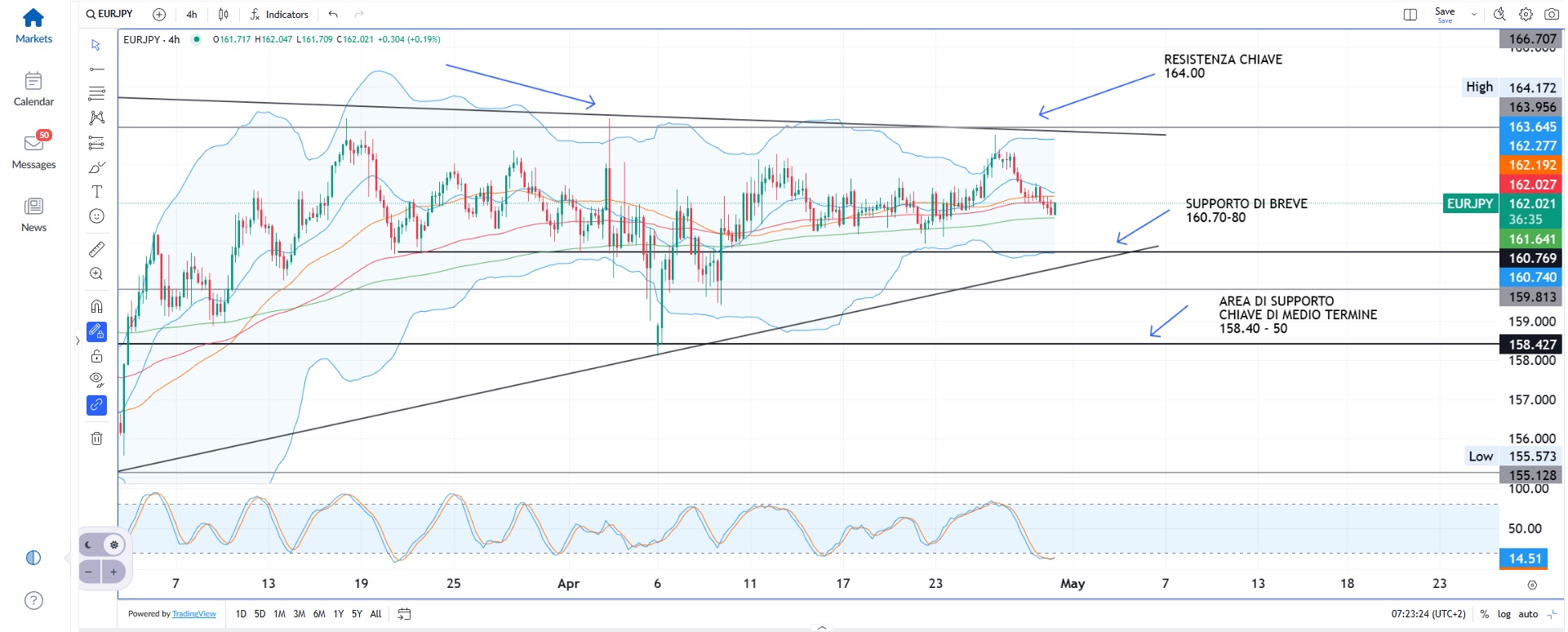Switch to dark theme moon toggle
This screenshot has width=1568, height=632.
[x=89, y=545]
